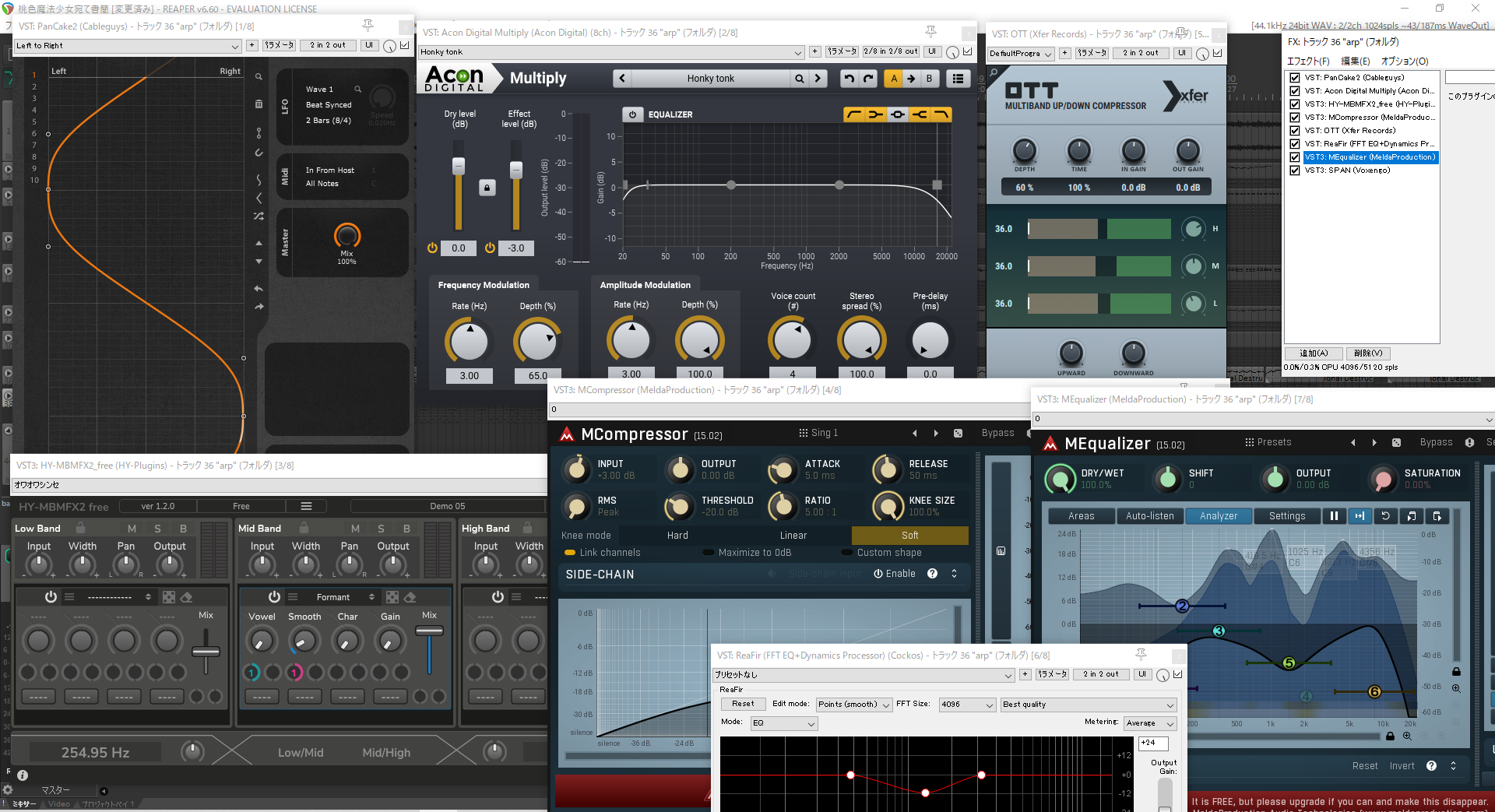
Task: Open ReaFir Metering dropdown showing Average
Action: pyautogui.click(x=1150, y=723)
